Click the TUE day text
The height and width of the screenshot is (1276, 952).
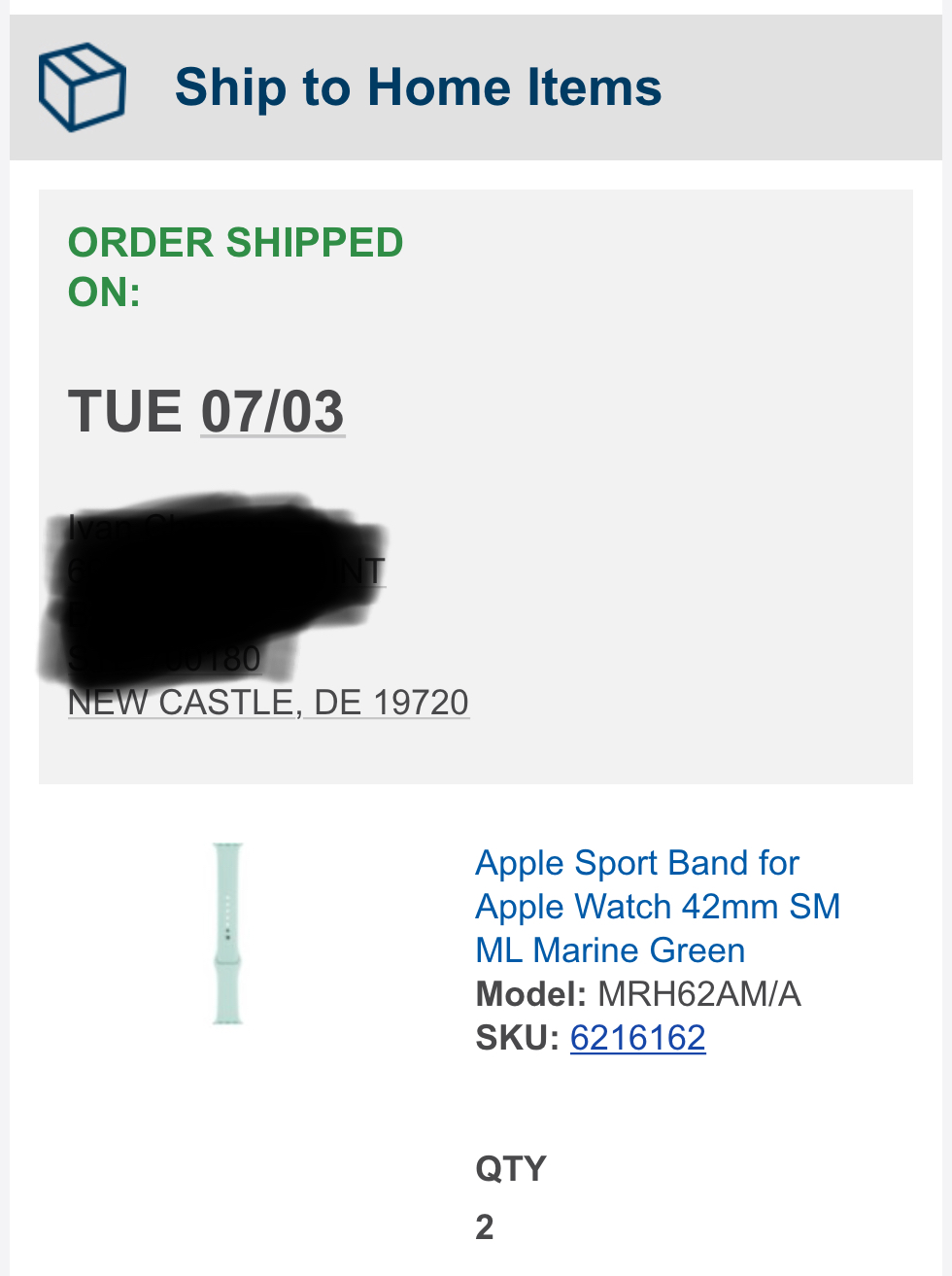click(124, 411)
